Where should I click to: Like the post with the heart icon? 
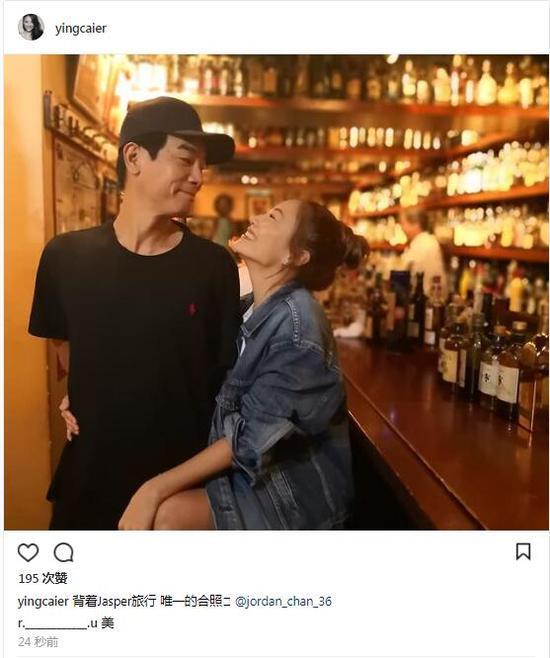[28, 552]
